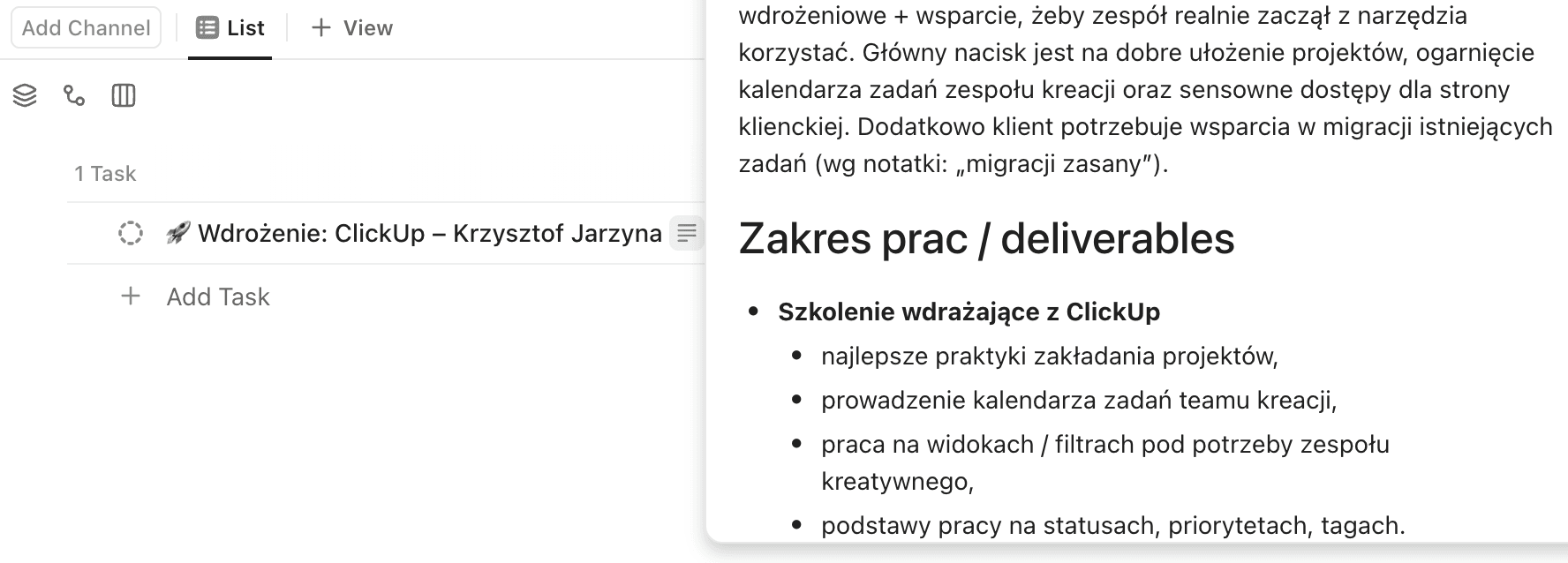Open task "Wdrożenie: ClickUp – Krzysztof Jarzyna"

[428, 233]
